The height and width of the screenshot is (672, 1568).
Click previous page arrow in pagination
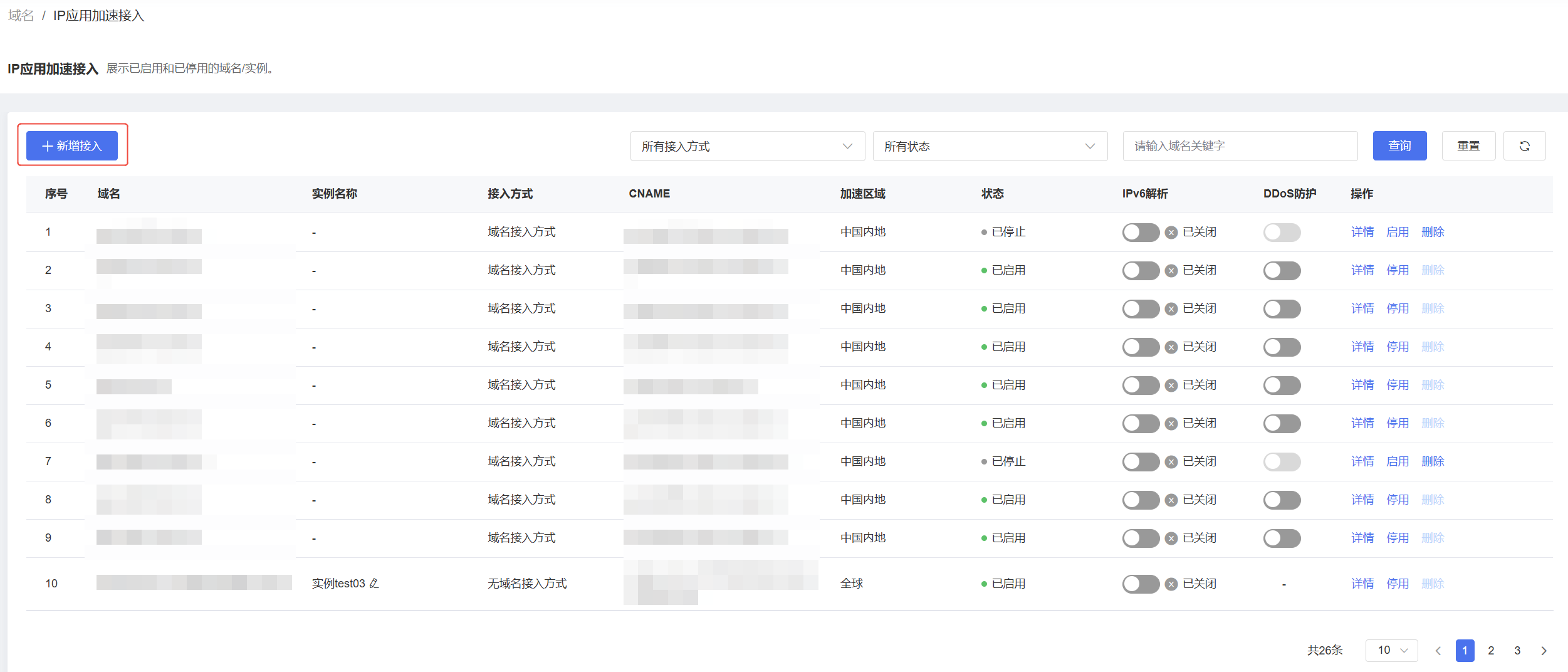click(1438, 651)
